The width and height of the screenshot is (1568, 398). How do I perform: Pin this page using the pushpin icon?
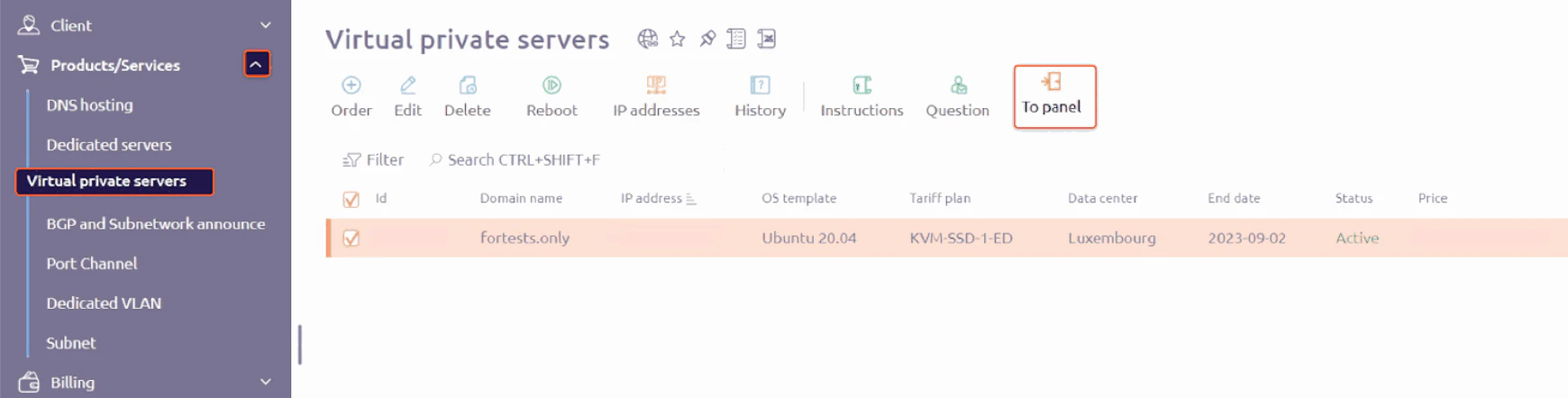tap(707, 39)
